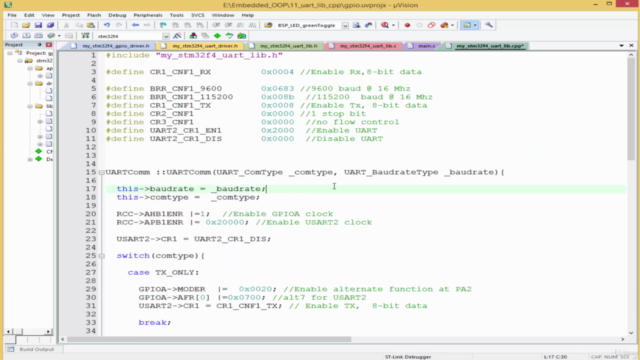This screenshot has height=360, width=640.
Task: Undo the last edit
Action: tap(107, 25)
